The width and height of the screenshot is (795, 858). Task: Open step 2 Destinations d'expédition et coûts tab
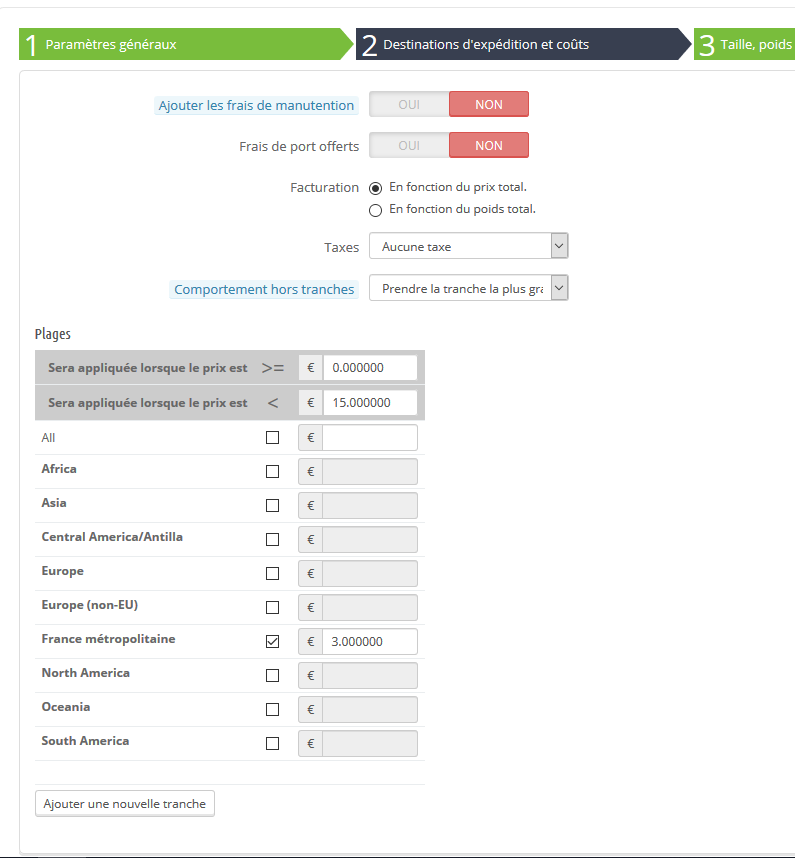coord(523,44)
